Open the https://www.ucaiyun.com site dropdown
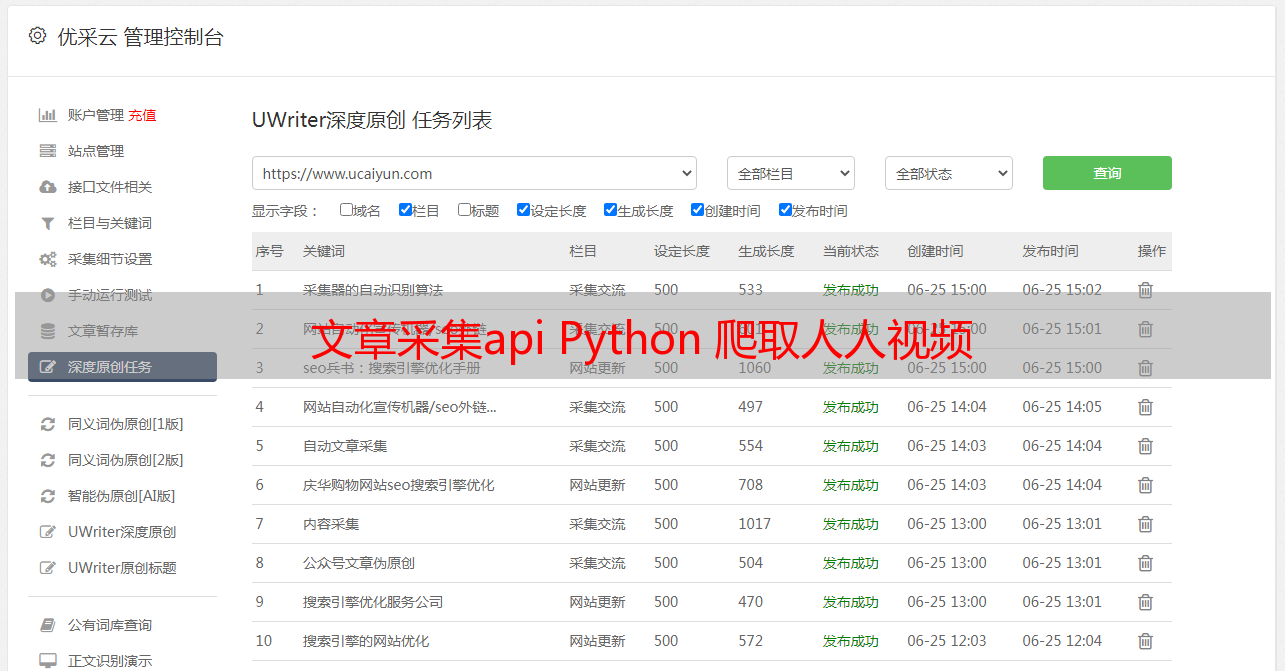Image resolution: width=1285 pixels, height=671 pixels. pyautogui.click(x=474, y=173)
